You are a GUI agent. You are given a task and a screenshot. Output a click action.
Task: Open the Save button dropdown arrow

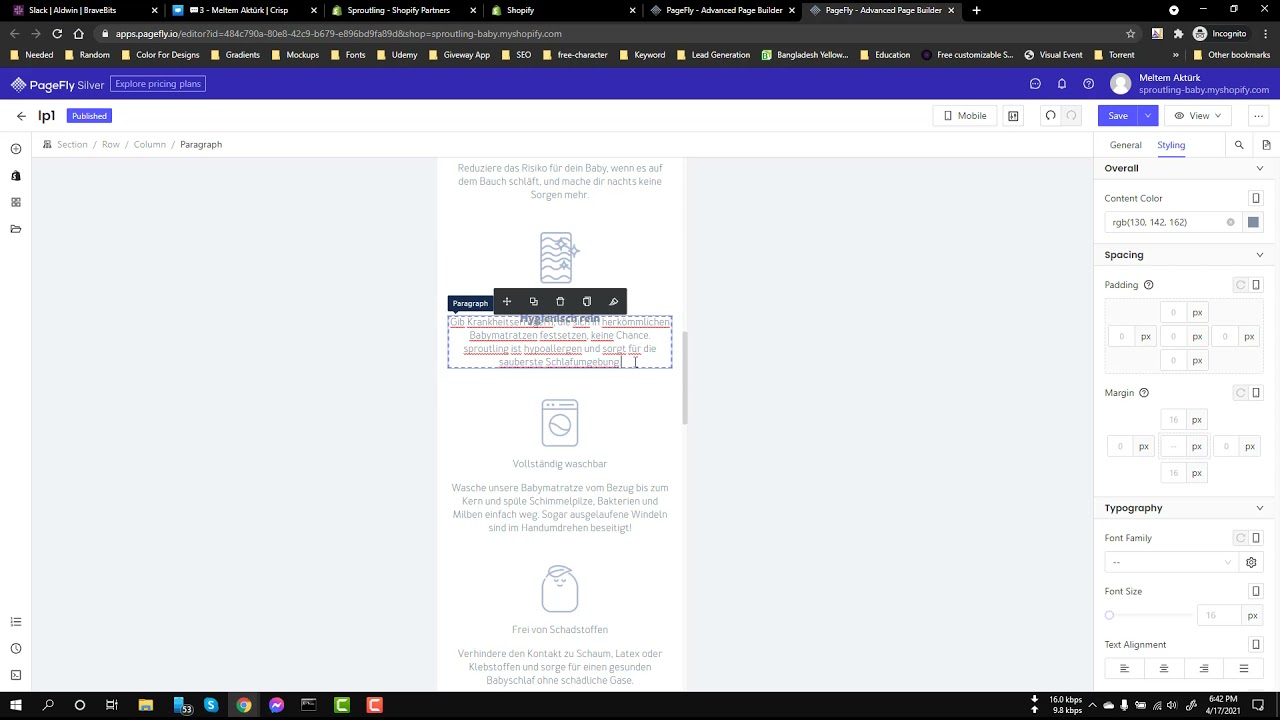point(1148,116)
